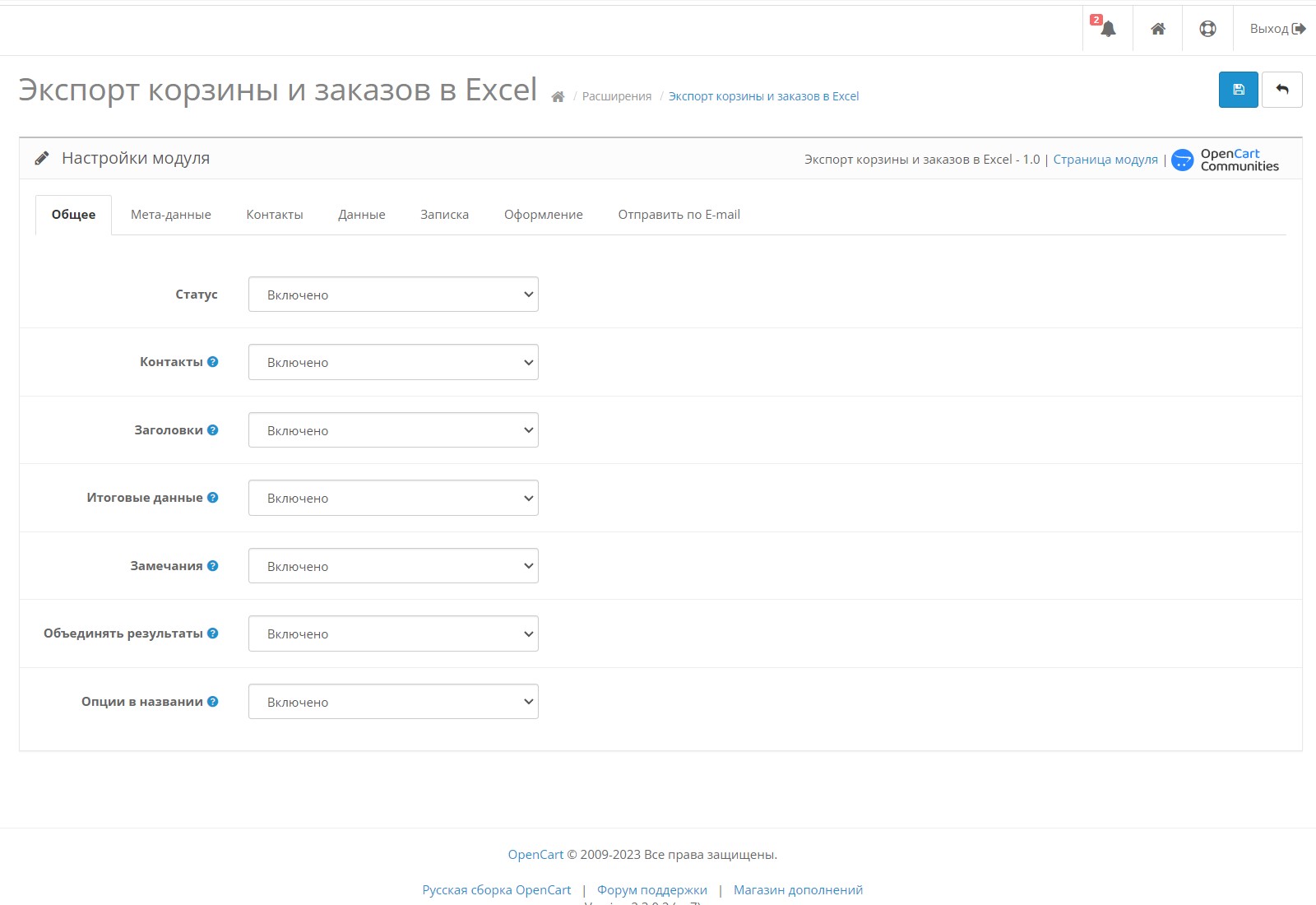Click the breadcrumb home icon
1316x905 pixels.
coord(558,97)
